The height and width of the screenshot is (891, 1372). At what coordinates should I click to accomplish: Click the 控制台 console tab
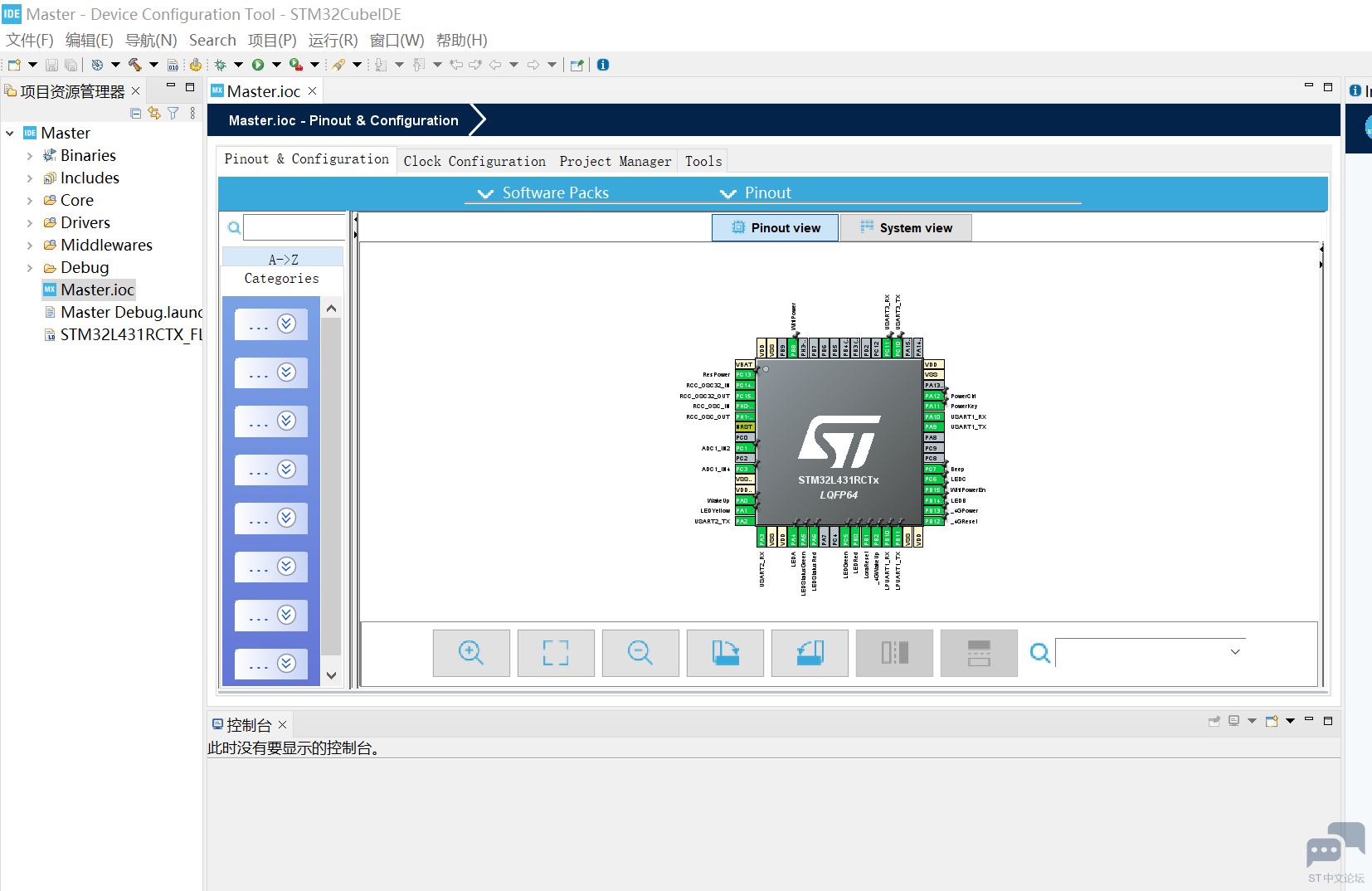pyautogui.click(x=249, y=726)
